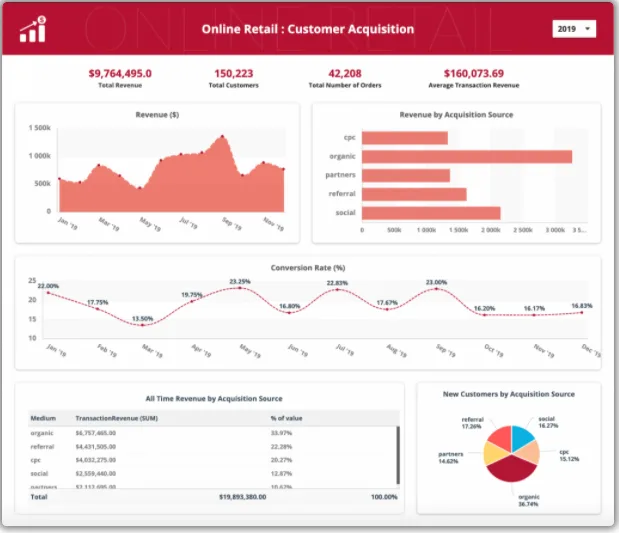This screenshot has width=619, height=533.
Task: Click the Total Revenue value $9,764,495.0
Action: [x=120, y=73]
